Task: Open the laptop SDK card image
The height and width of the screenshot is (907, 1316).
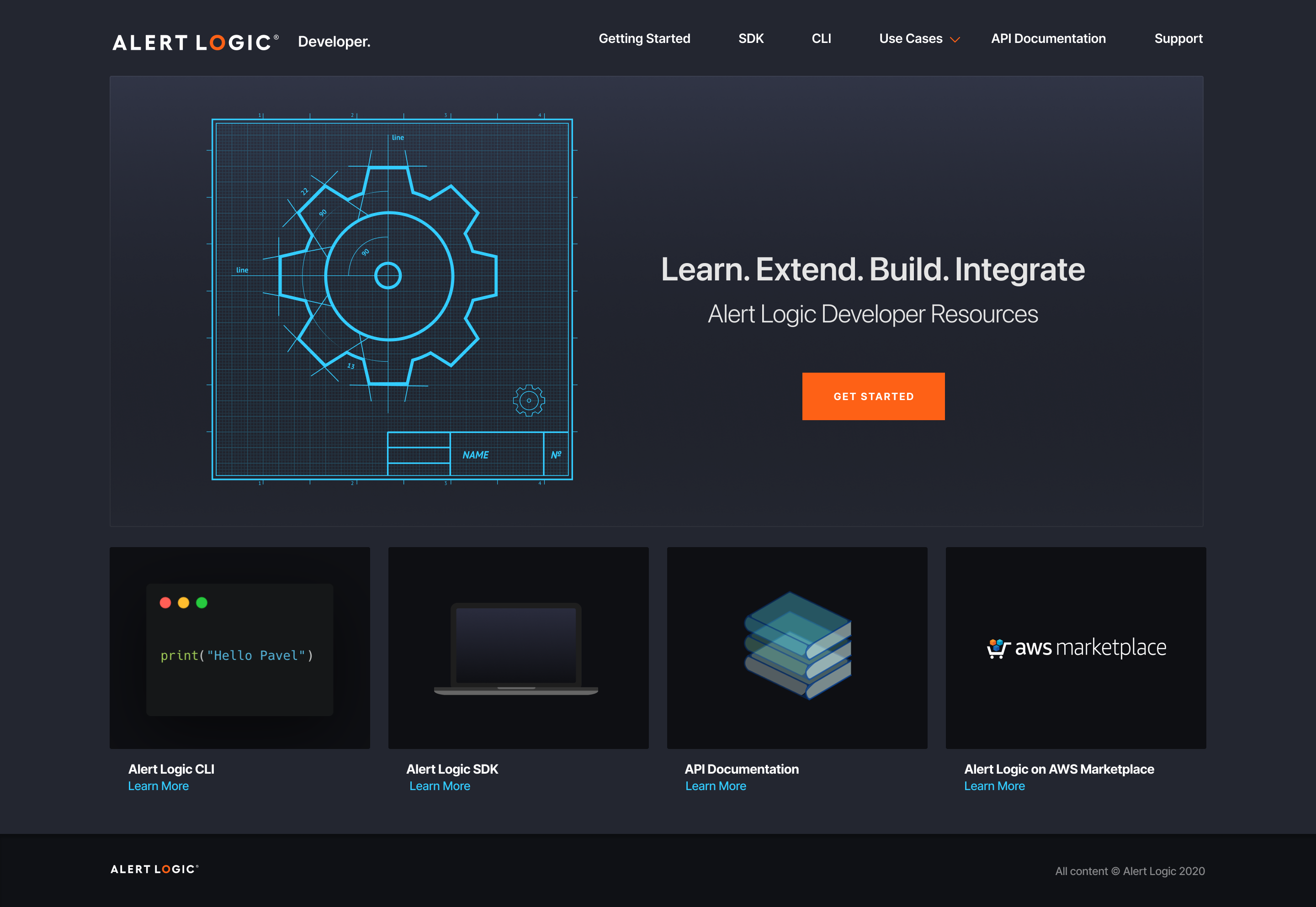Action: [x=519, y=648]
